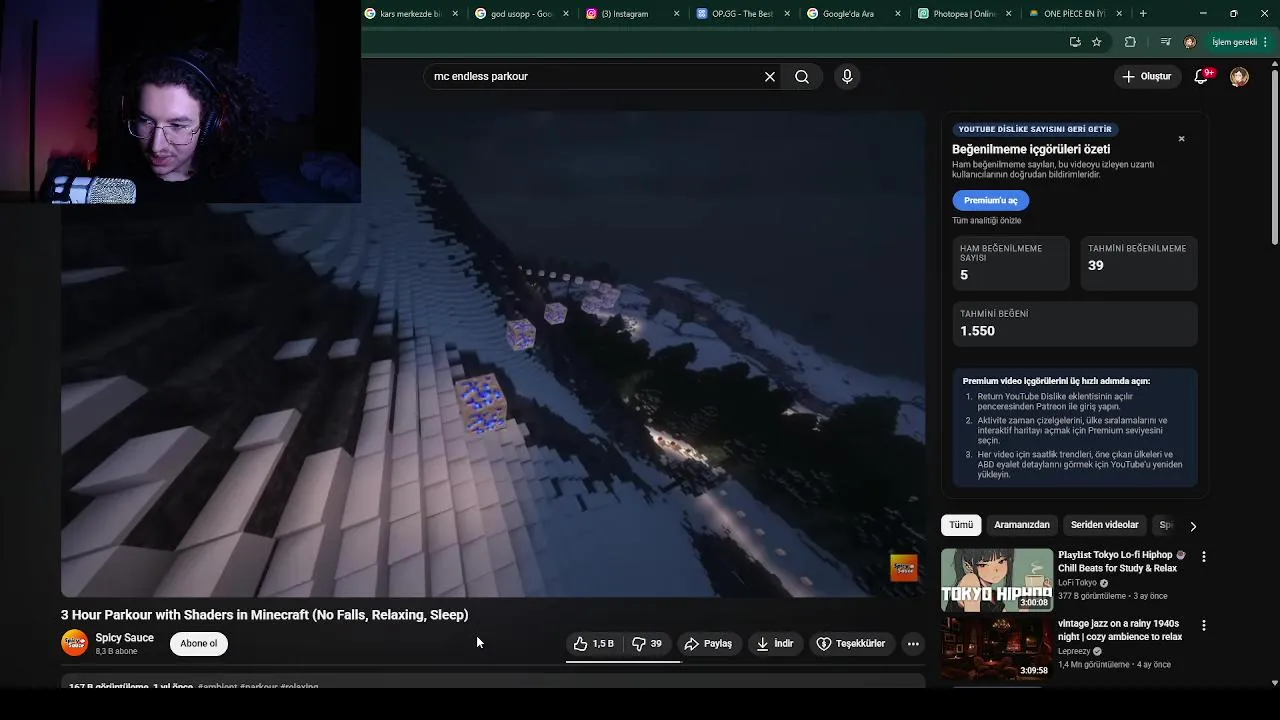Select the Seriden videolar filter chip

pos(1105,525)
